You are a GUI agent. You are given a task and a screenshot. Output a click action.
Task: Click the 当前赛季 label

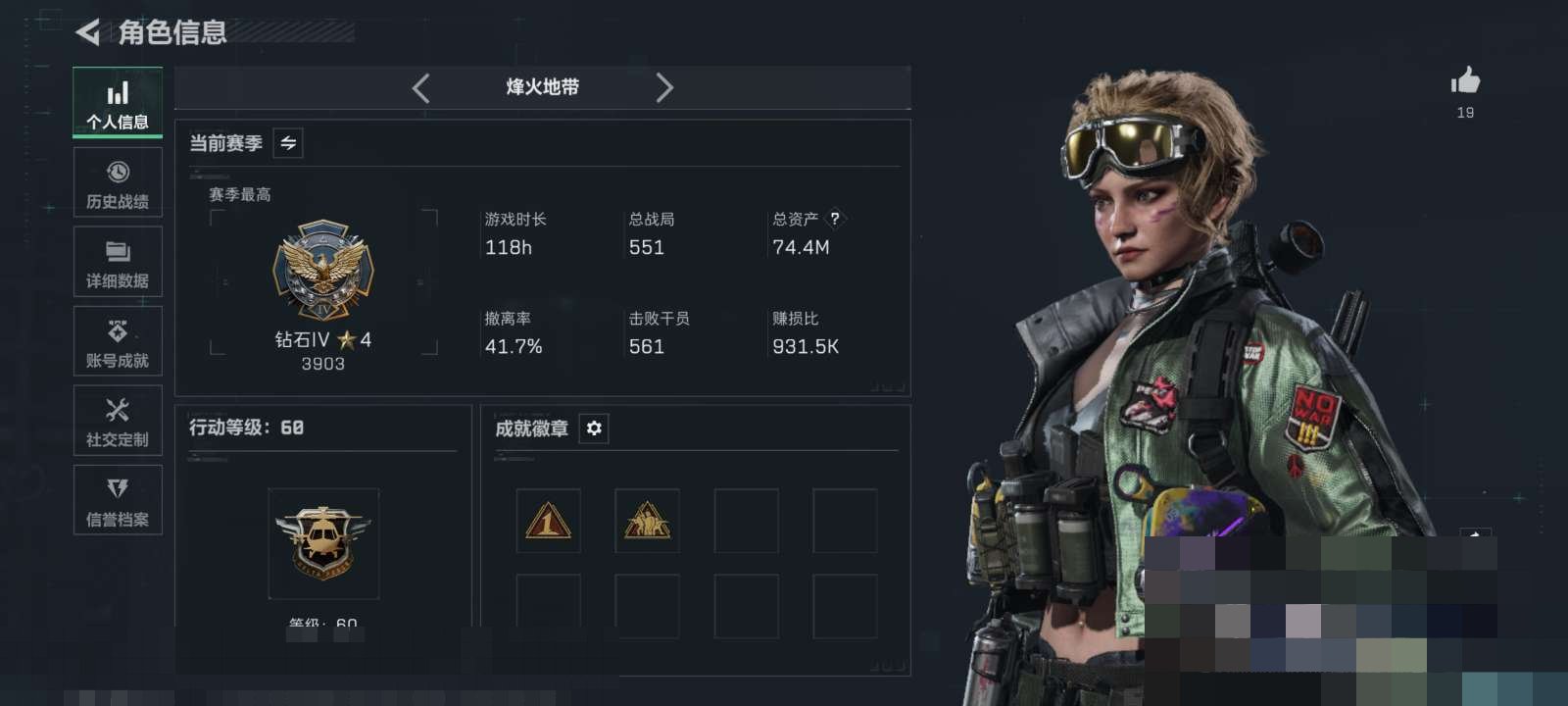[225, 143]
